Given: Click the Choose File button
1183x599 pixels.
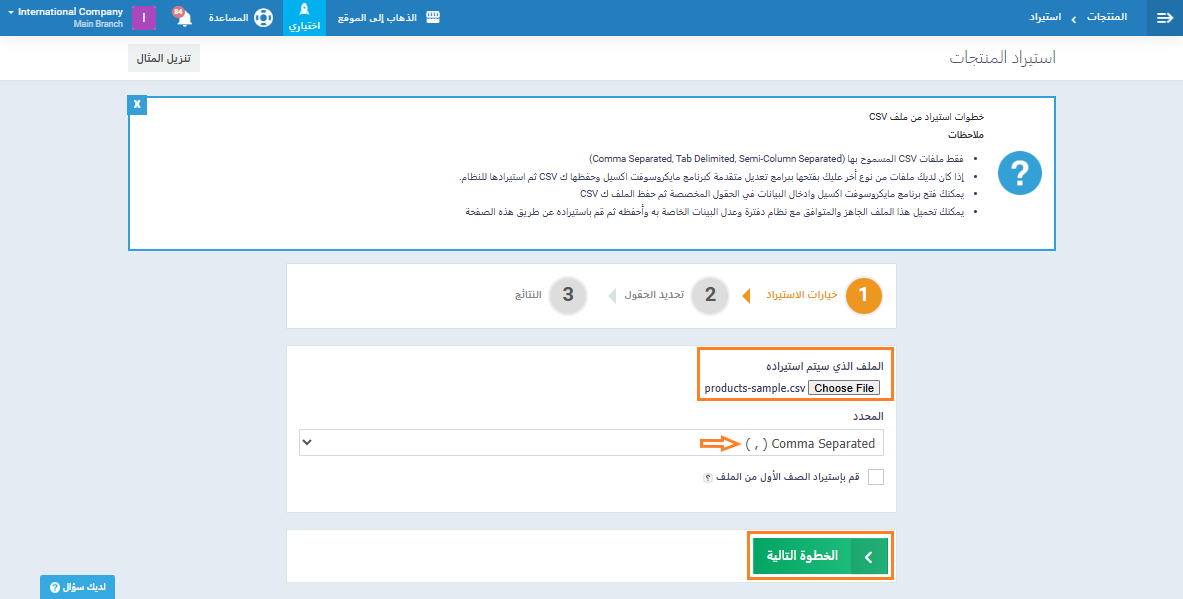Looking at the screenshot, I should coord(843,388).
